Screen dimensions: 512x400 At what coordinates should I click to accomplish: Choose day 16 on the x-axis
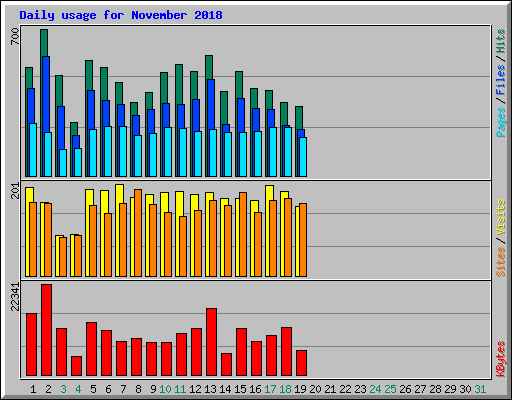coord(255,389)
